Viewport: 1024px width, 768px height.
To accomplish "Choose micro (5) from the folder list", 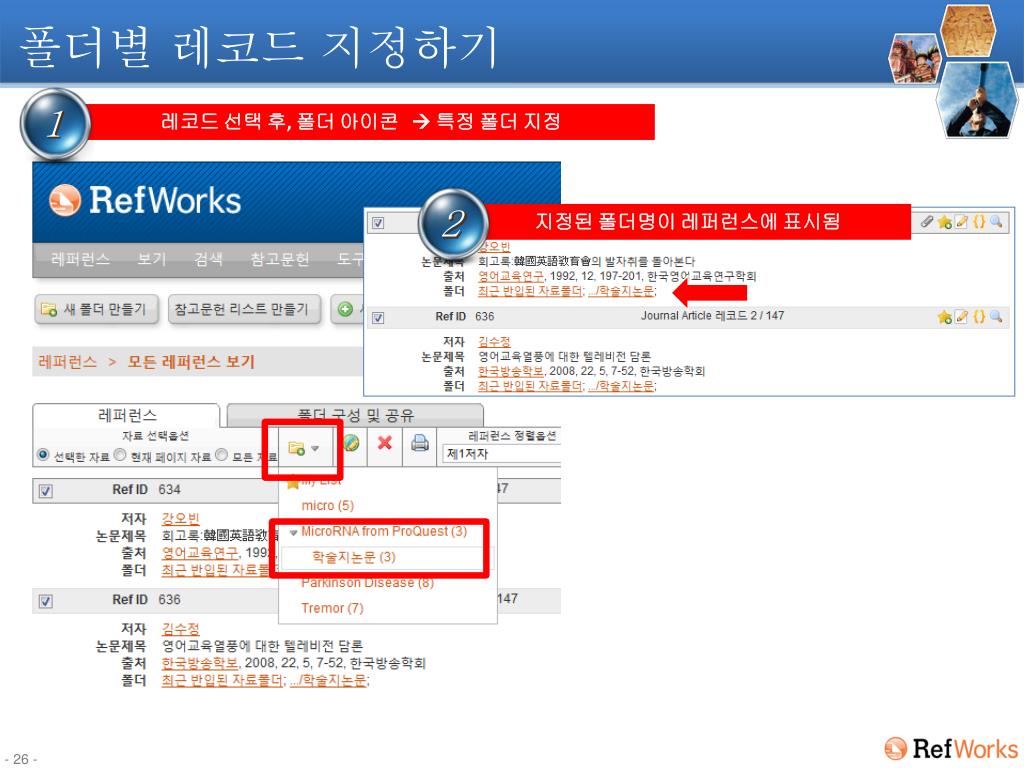I will (x=328, y=505).
